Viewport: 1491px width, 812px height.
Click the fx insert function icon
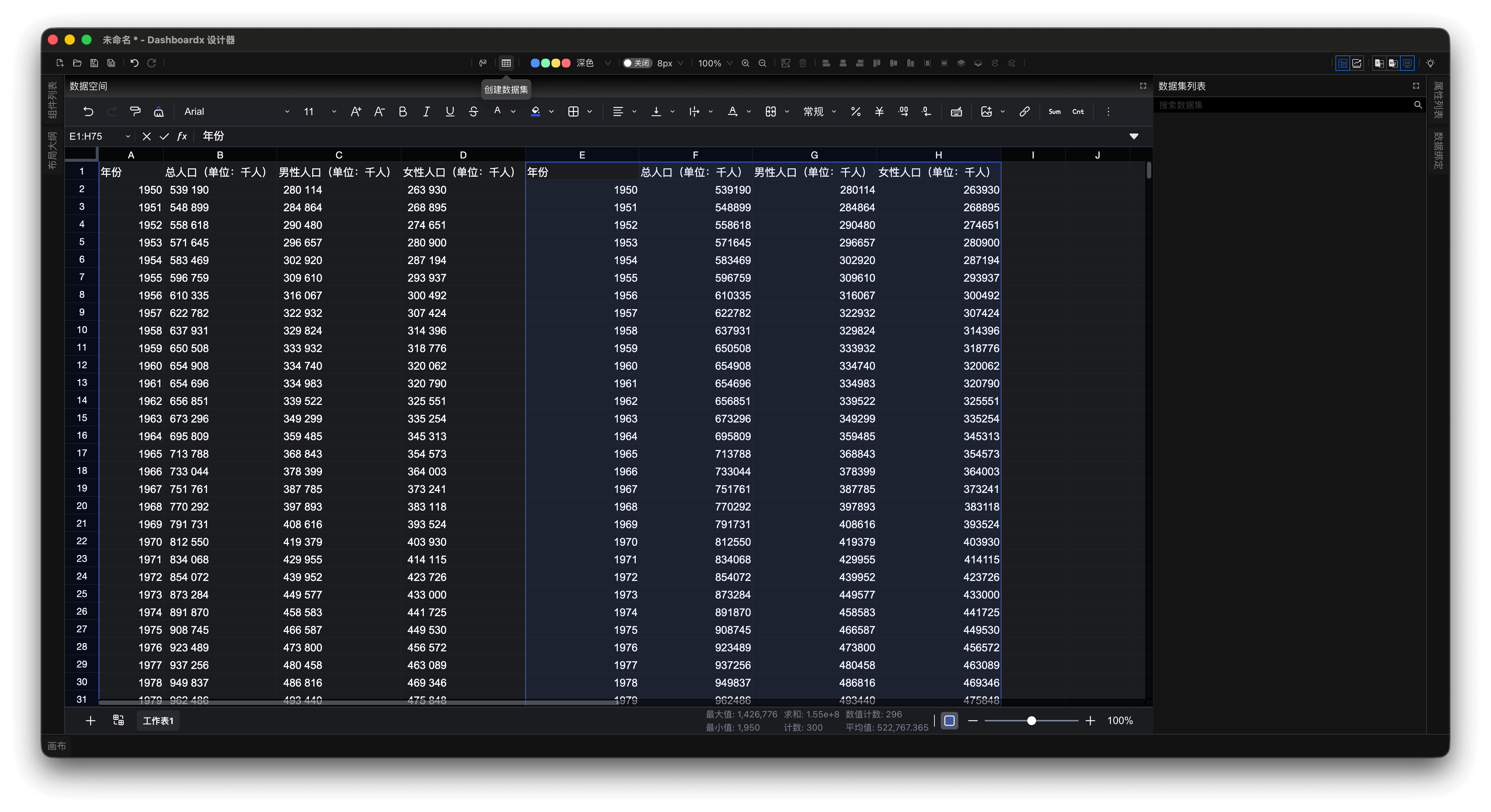pyautogui.click(x=182, y=136)
